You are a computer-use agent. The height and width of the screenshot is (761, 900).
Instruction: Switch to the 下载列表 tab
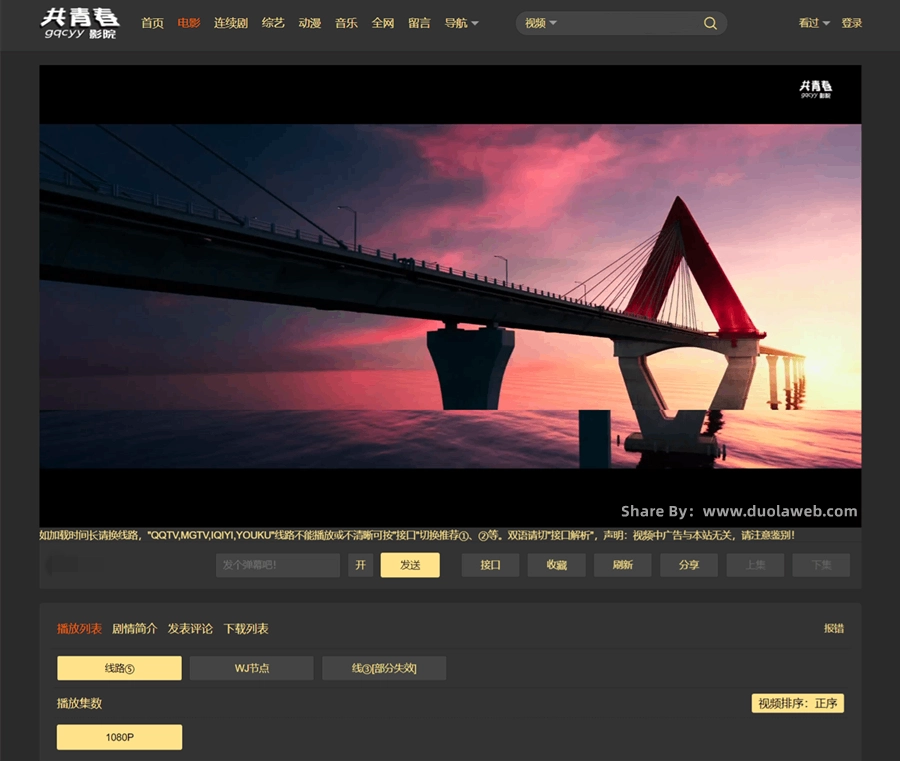[246, 629]
